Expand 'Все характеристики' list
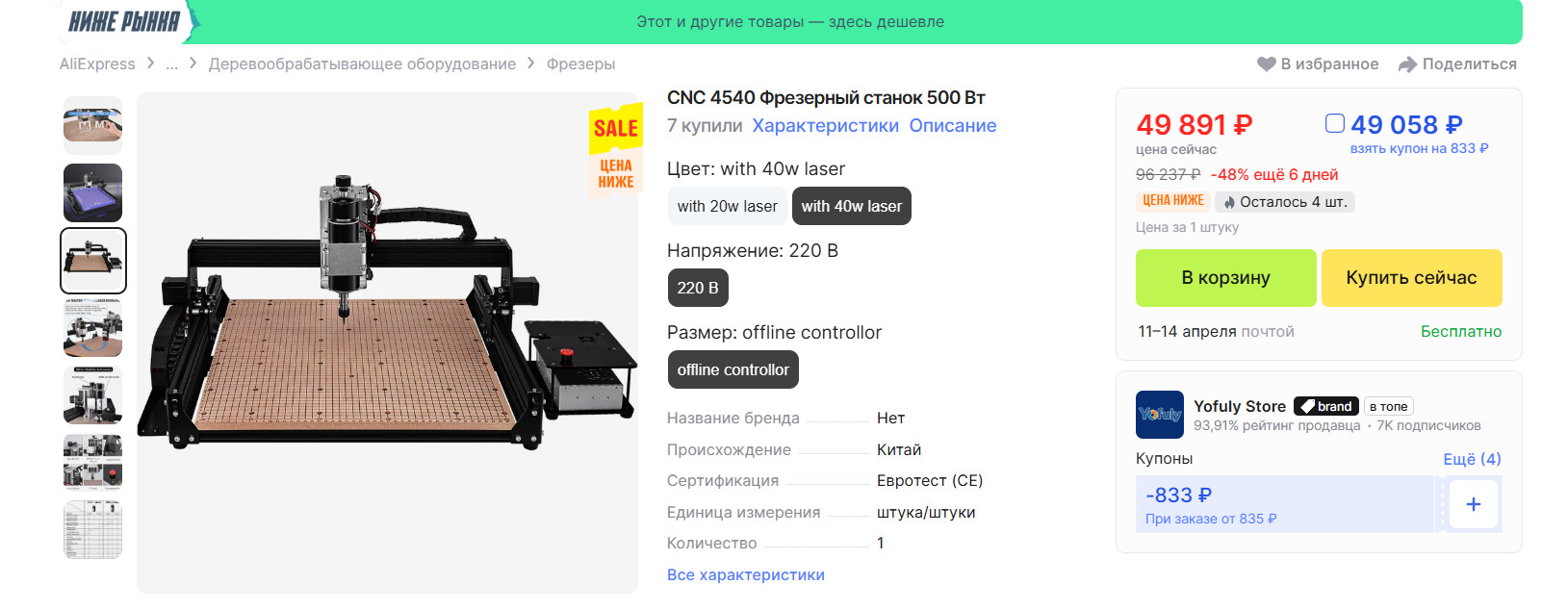1568x610 pixels. click(x=745, y=574)
